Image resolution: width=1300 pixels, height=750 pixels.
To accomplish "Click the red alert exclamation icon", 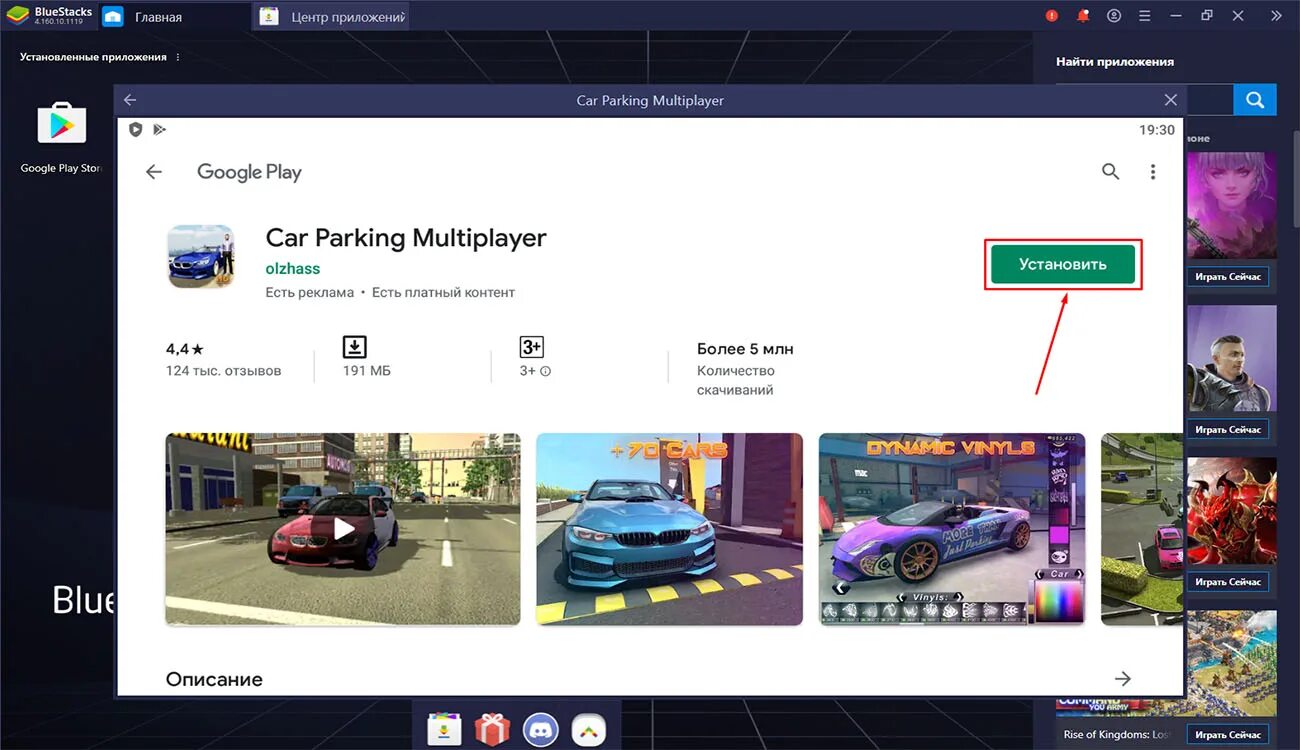I will point(1052,16).
